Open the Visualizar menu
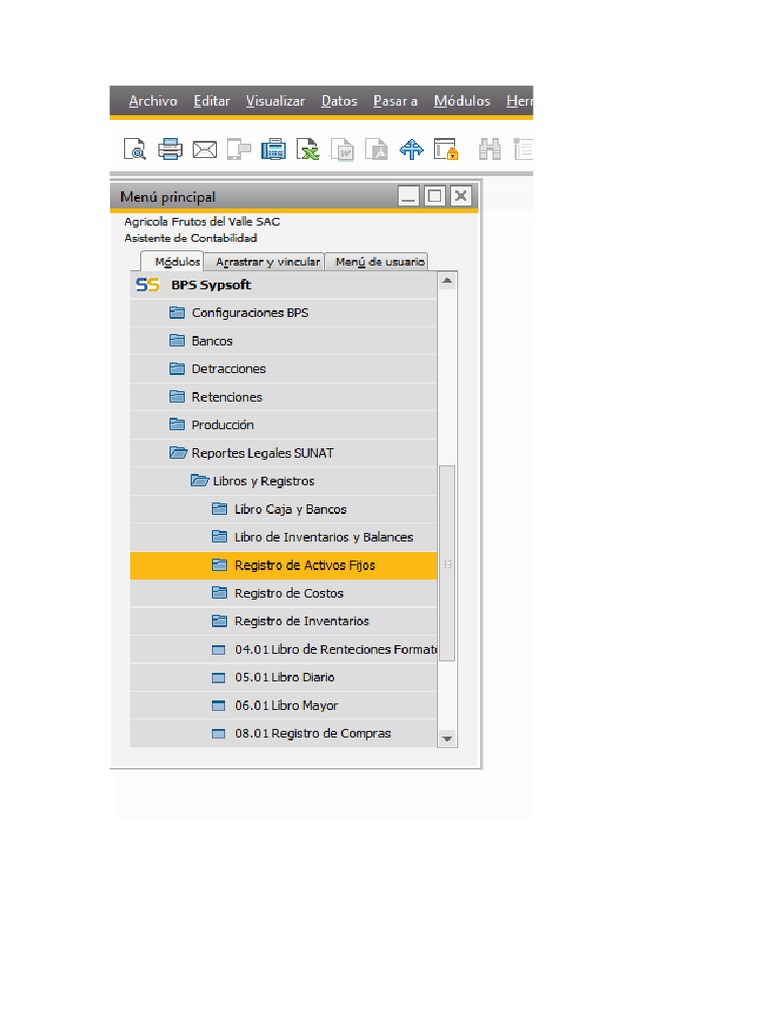 [x=275, y=101]
